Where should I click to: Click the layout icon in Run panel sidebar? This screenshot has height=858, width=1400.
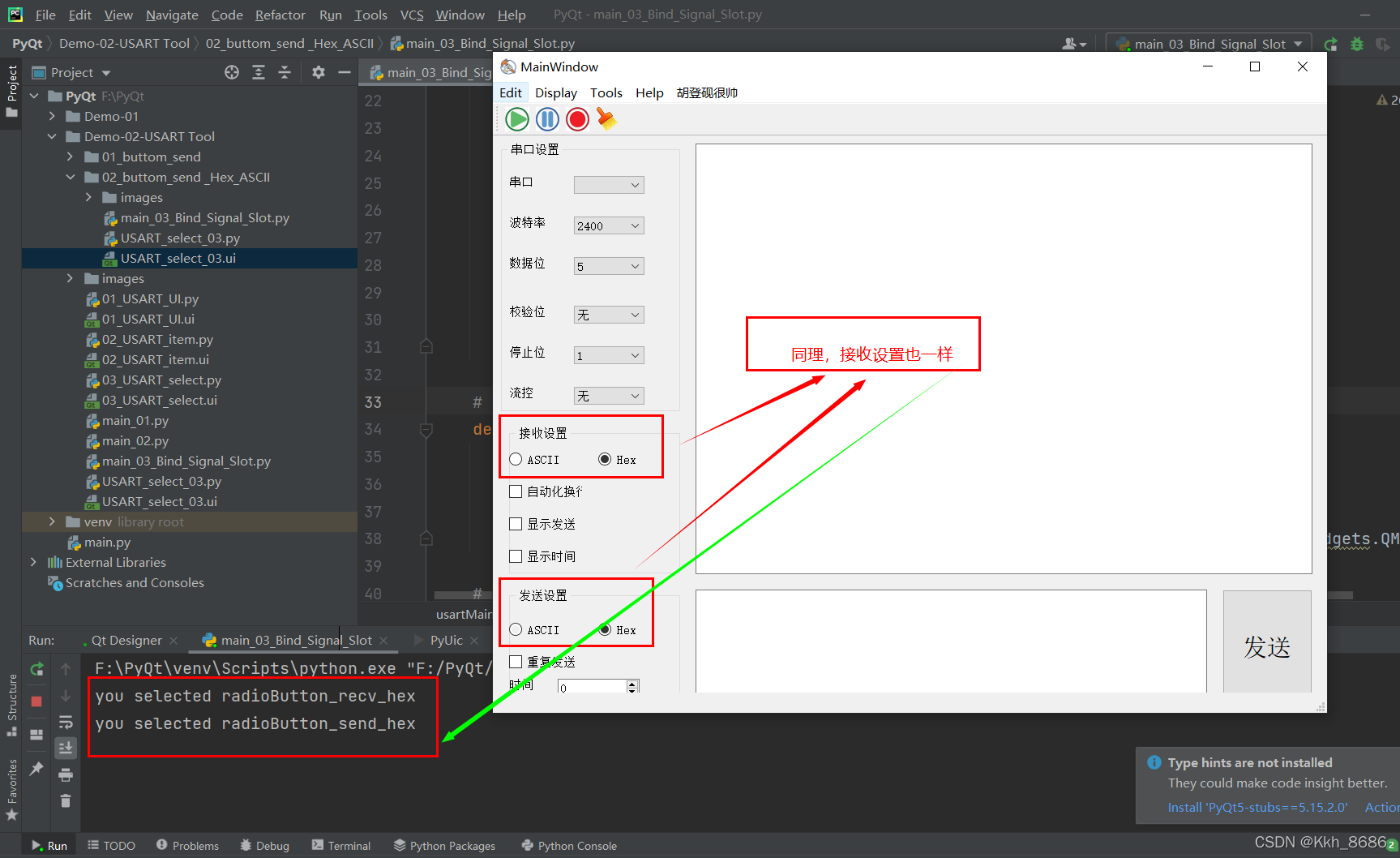(36, 735)
